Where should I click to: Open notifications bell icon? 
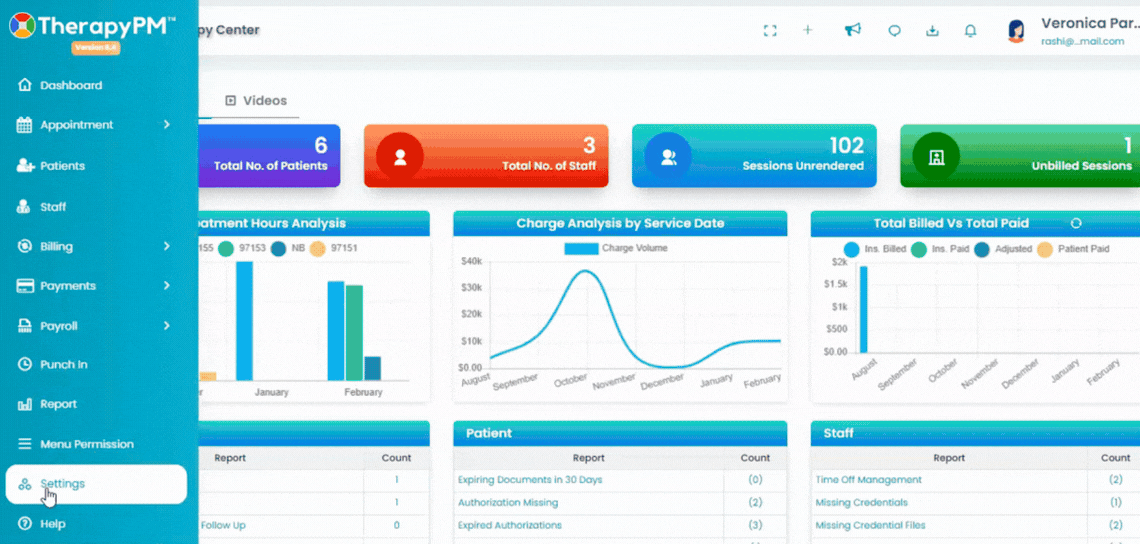click(970, 31)
